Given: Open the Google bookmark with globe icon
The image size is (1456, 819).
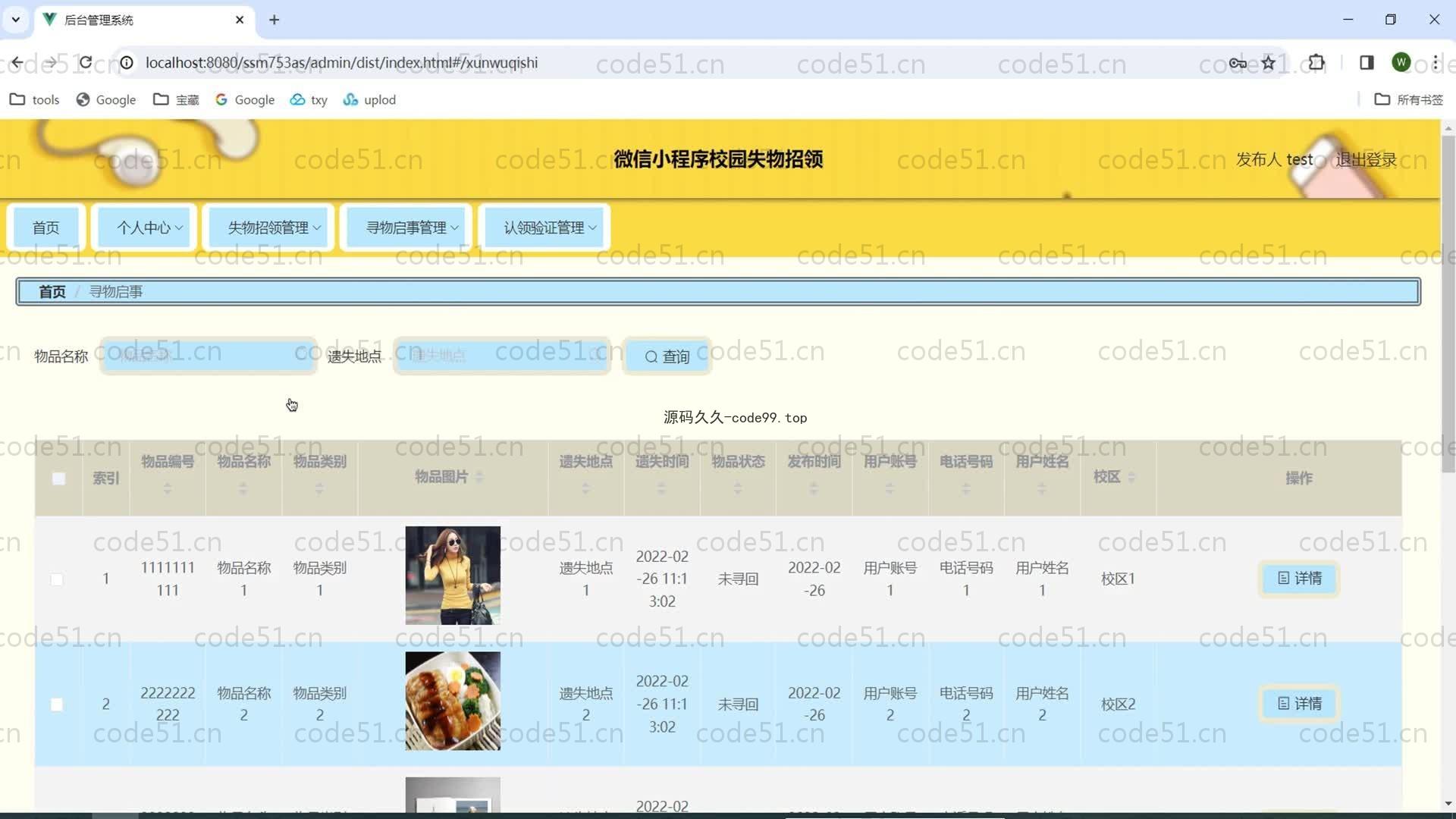Looking at the screenshot, I should [106, 99].
